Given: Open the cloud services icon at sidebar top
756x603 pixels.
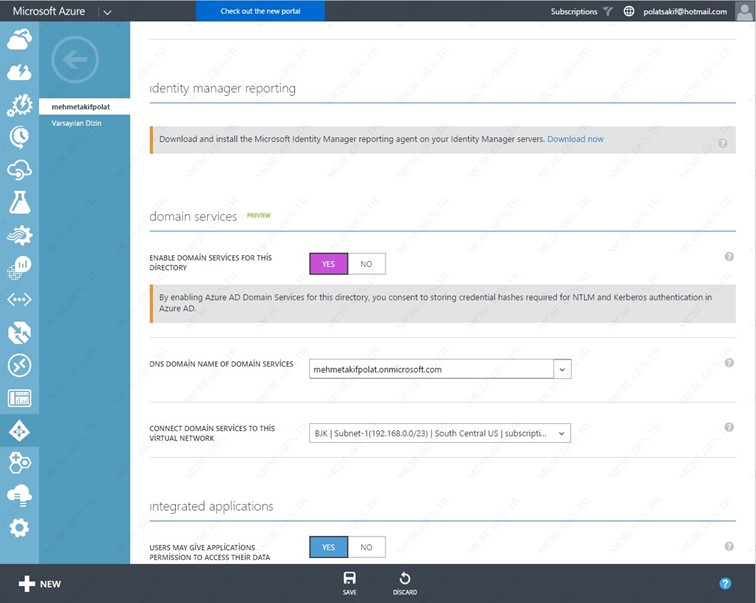Looking at the screenshot, I should coord(19,40).
